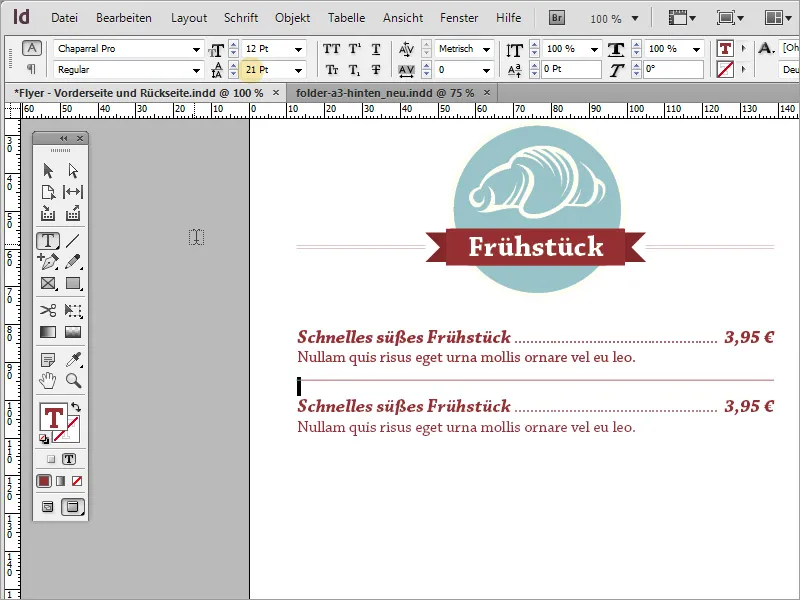Select the Type tool in tools panel
Screen dimensions: 800x600
pyautogui.click(x=48, y=240)
